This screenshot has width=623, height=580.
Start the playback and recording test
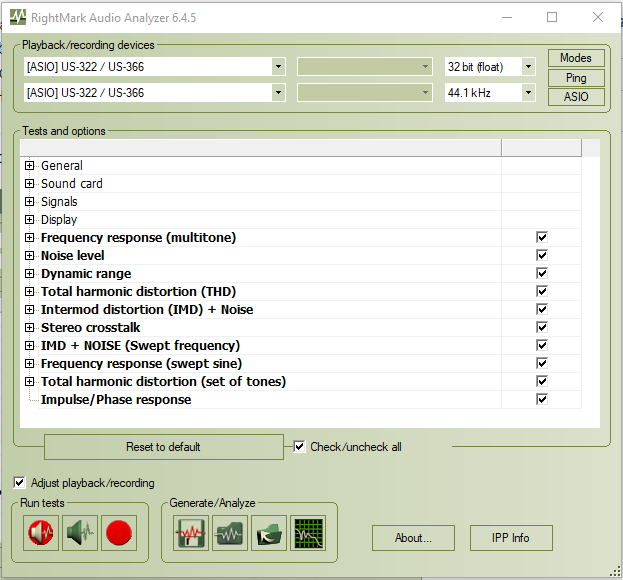click(x=41, y=533)
